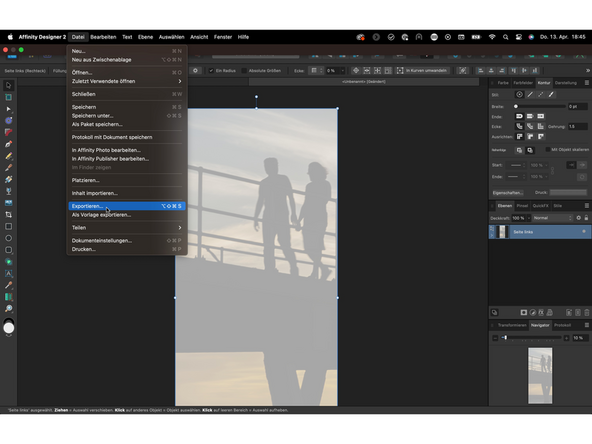This screenshot has height=444, width=592.
Task: Click the white fill color circle
Action: click(x=9, y=328)
